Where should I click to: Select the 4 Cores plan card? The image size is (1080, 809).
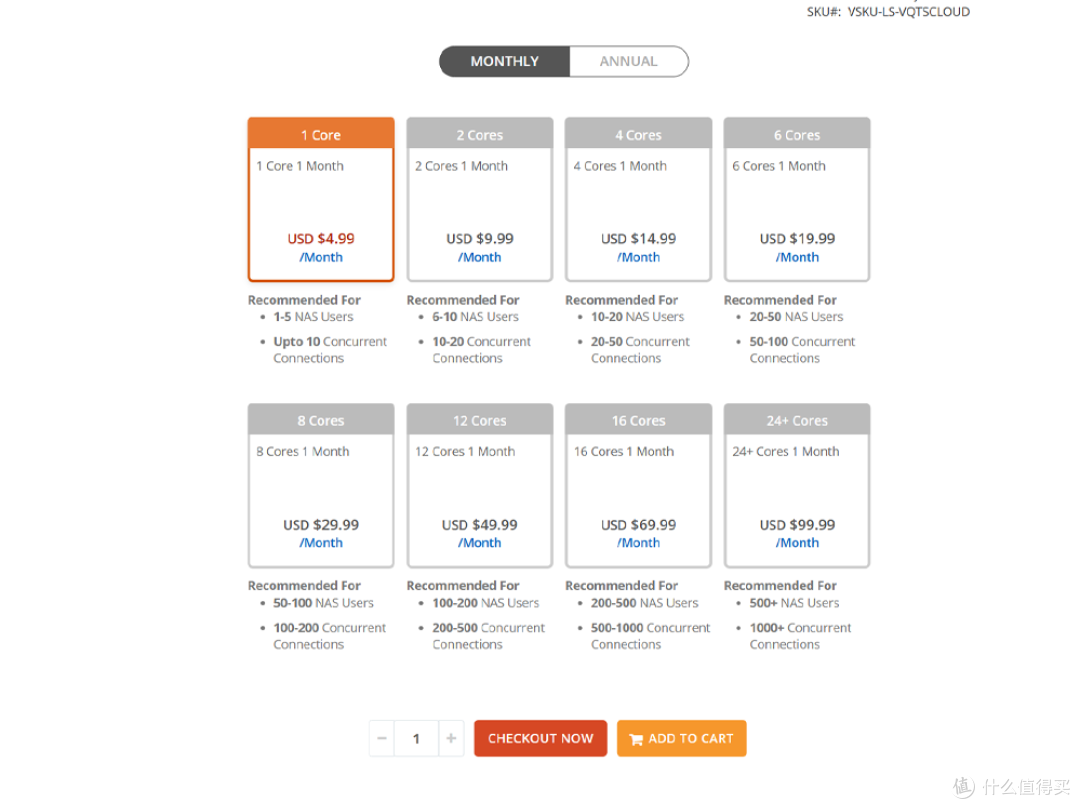tap(638, 200)
